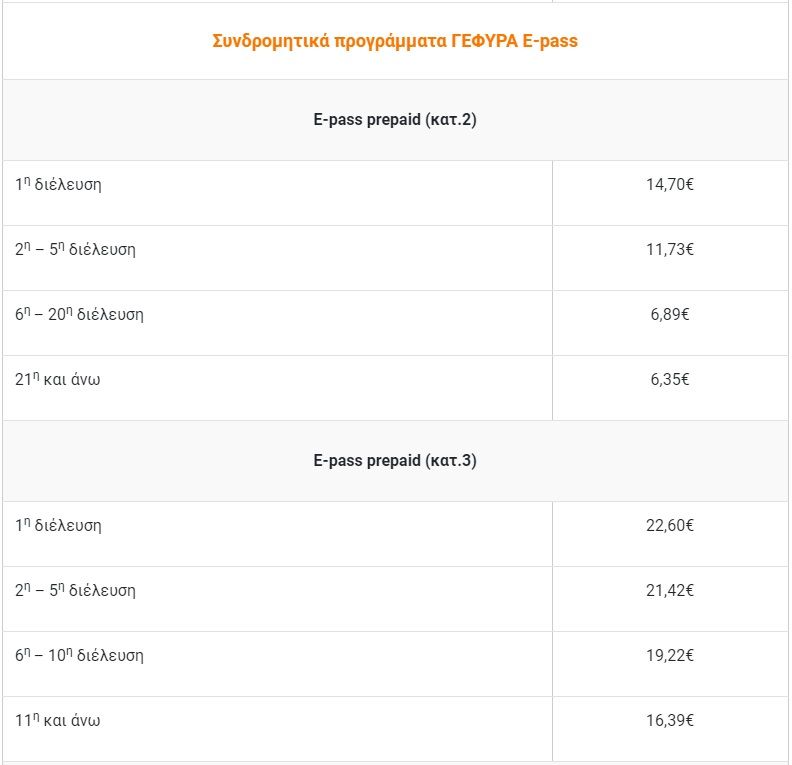The width and height of the screenshot is (792, 765).
Task: Select the E-pass prepaid (κατ.2) section header
Action: (396, 120)
